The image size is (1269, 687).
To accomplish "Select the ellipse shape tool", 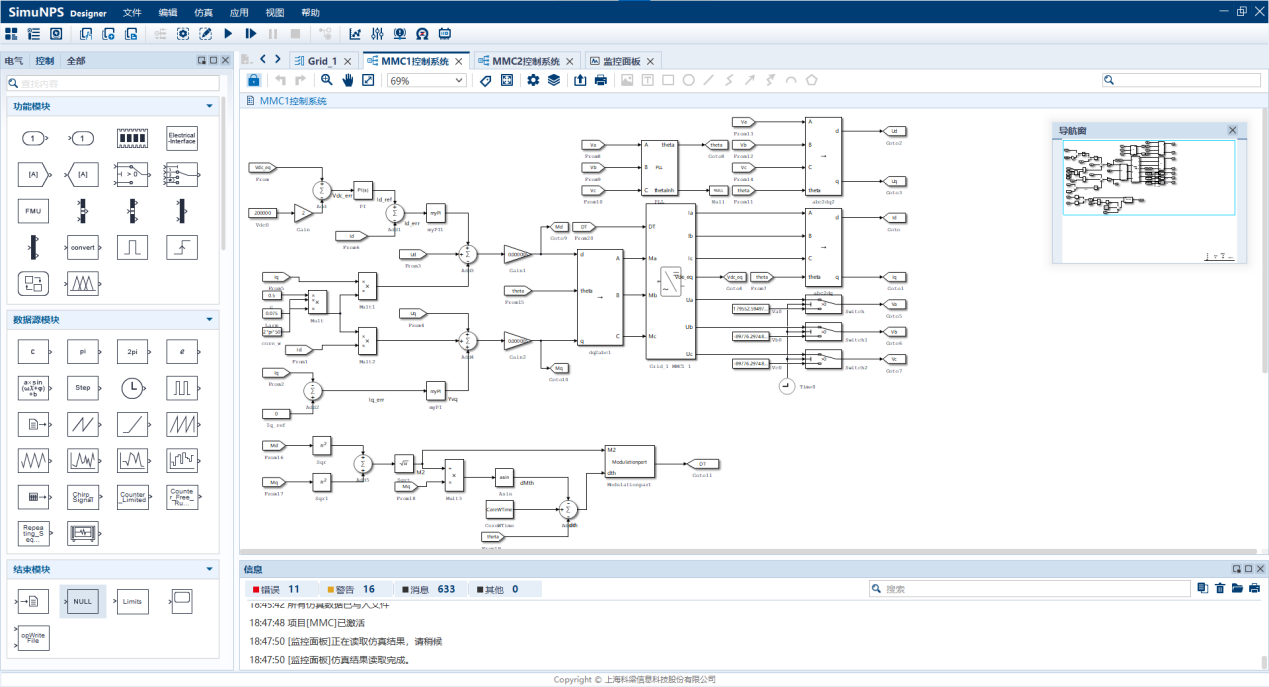I will (689, 80).
